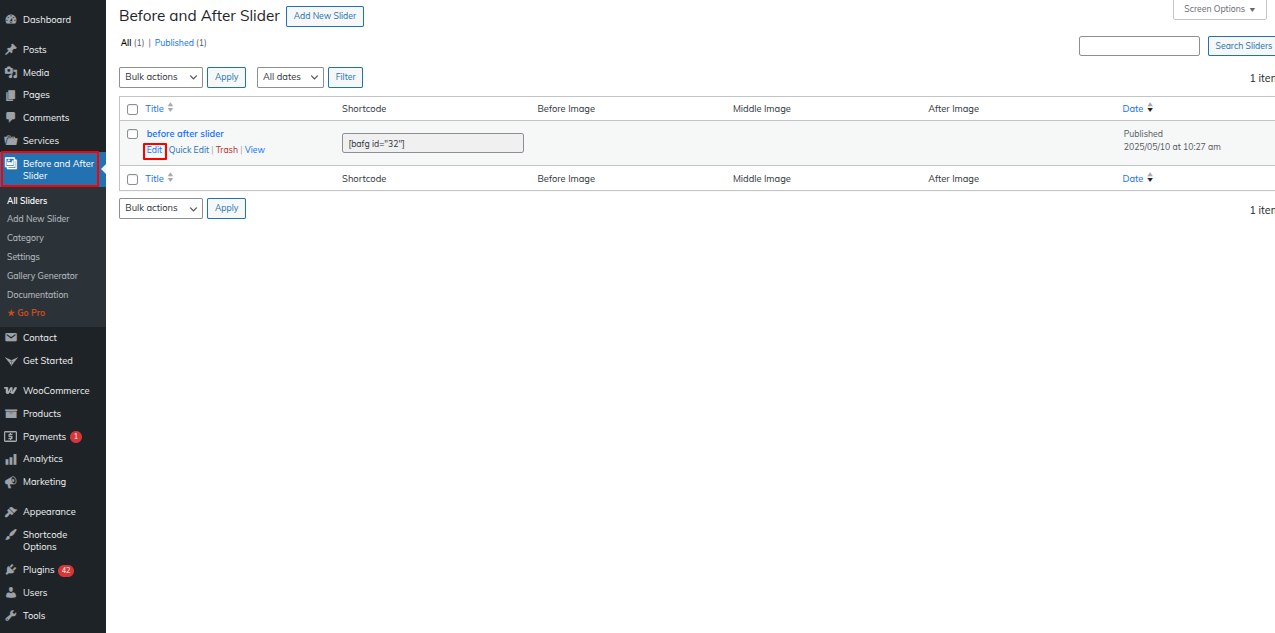The image size is (1275, 633).
Task: Click the top Apply button
Action: (x=227, y=77)
